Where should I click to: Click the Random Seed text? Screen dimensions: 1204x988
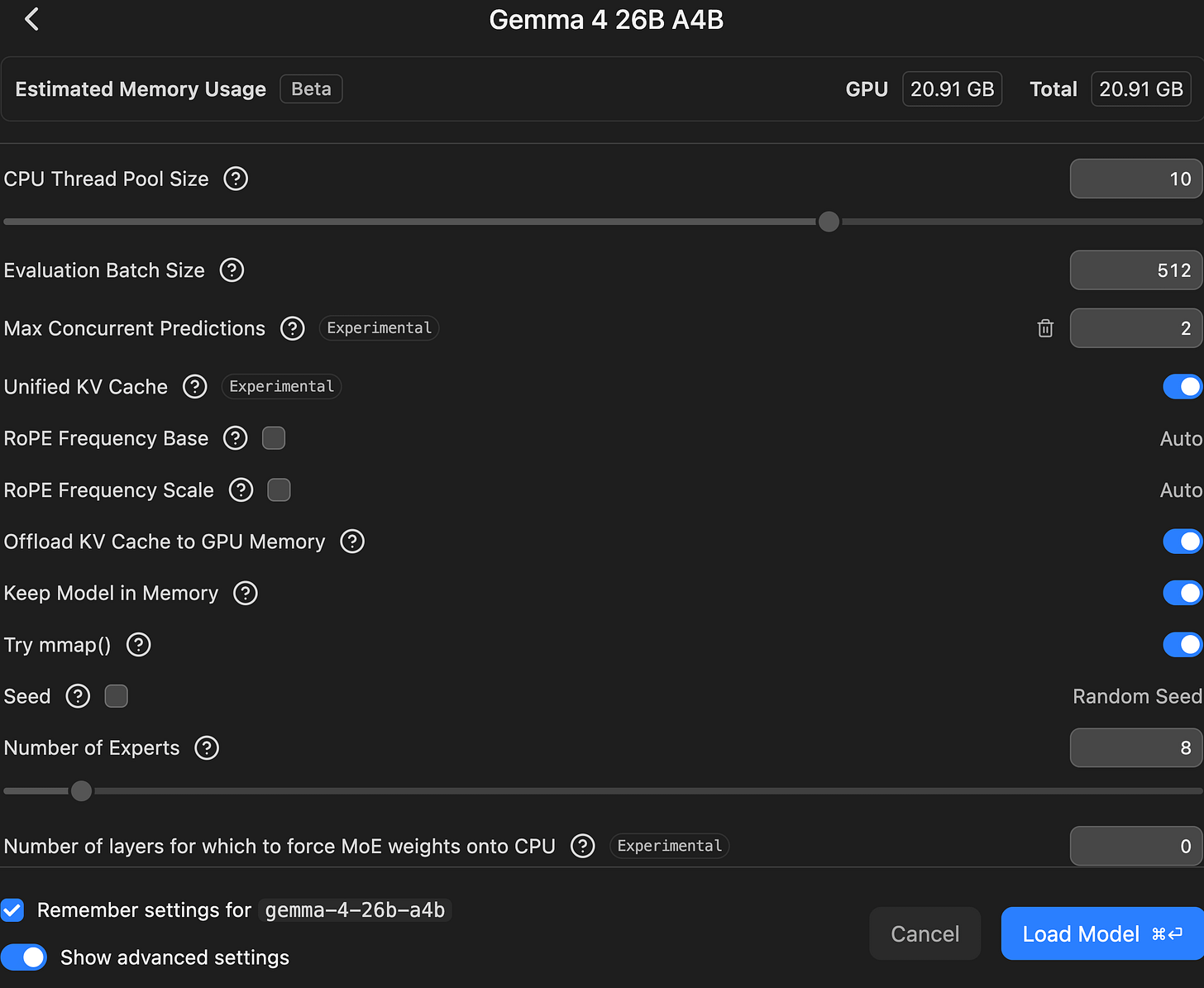tap(1137, 696)
